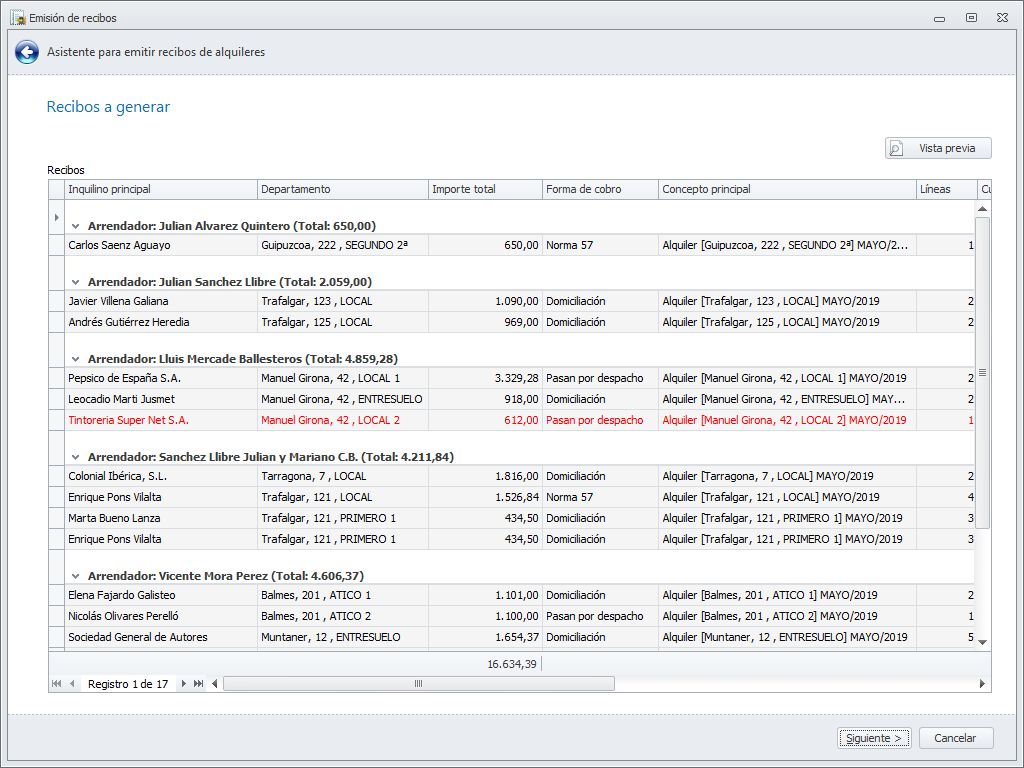
Task: Open Vista previa preview
Action: coord(938,148)
